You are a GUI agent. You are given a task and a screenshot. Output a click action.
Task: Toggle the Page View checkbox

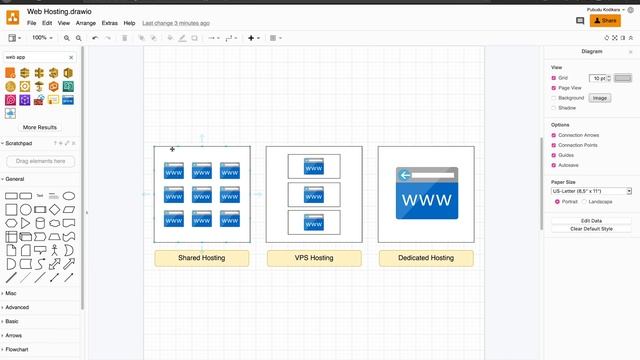click(553, 88)
